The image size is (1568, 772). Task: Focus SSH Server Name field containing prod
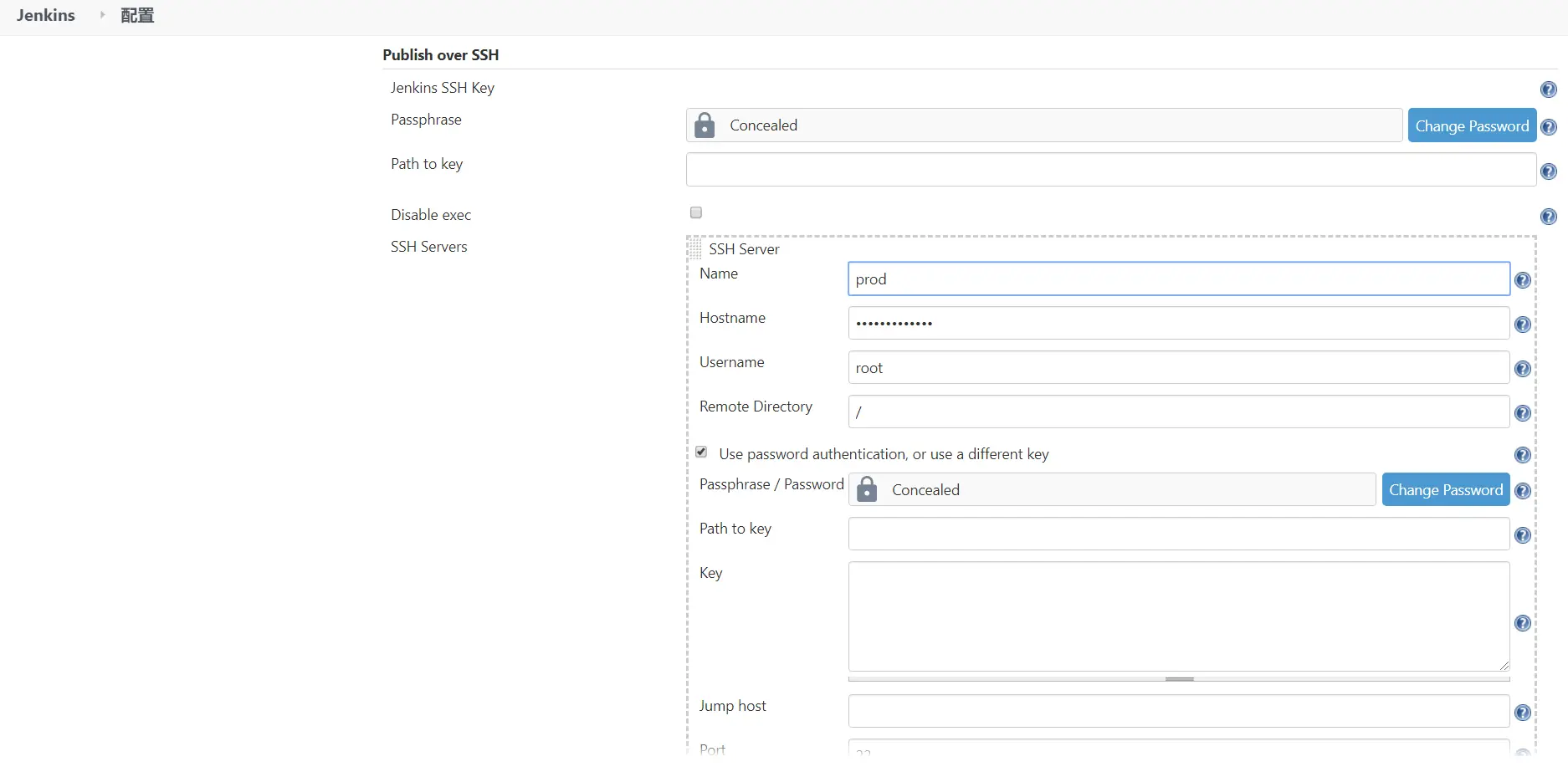point(1179,279)
